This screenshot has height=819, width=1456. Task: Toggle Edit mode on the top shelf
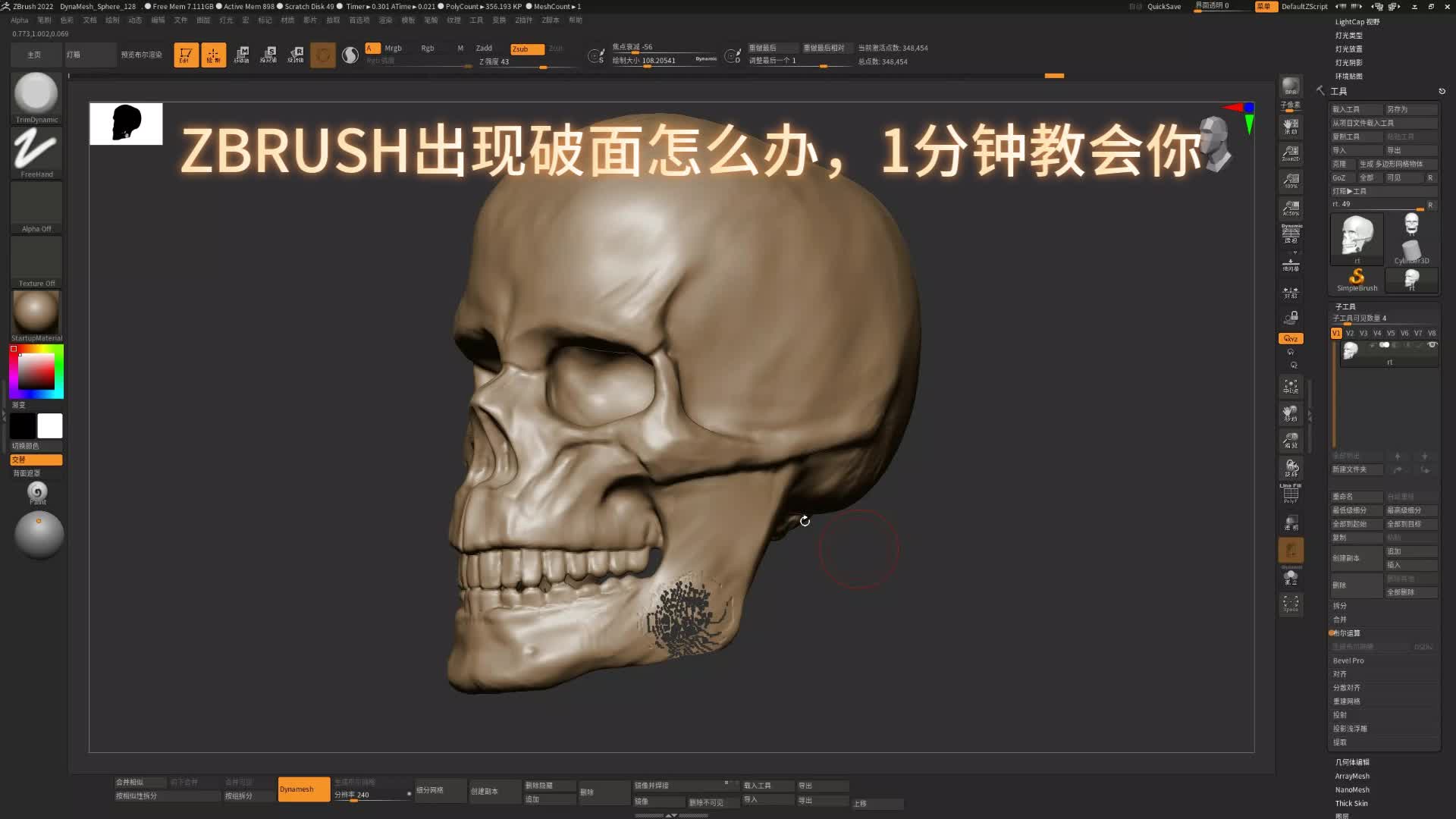tap(186, 54)
